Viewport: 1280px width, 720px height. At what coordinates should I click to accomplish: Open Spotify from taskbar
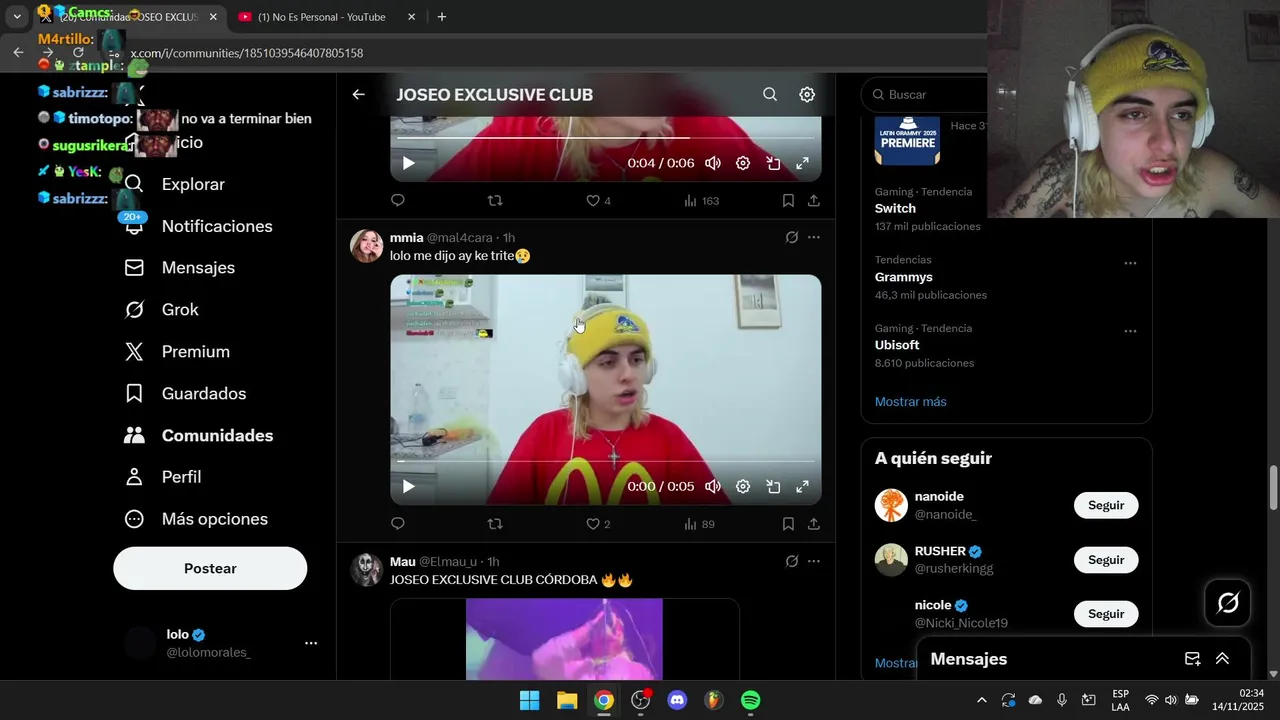click(x=751, y=700)
